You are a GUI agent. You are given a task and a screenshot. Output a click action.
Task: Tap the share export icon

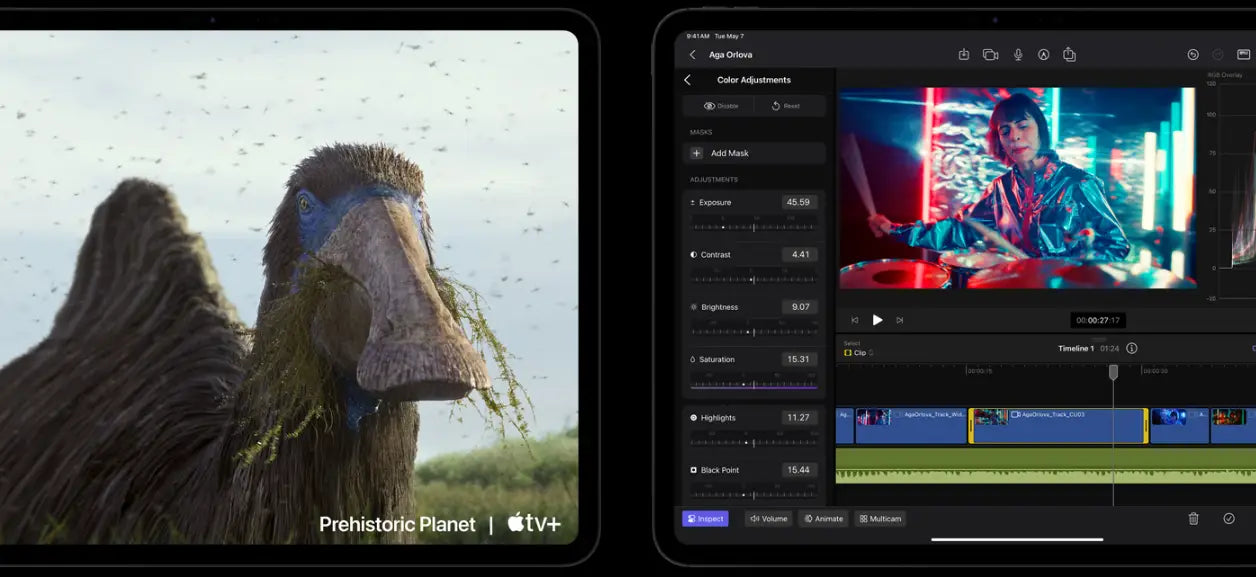[x=1069, y=55]
